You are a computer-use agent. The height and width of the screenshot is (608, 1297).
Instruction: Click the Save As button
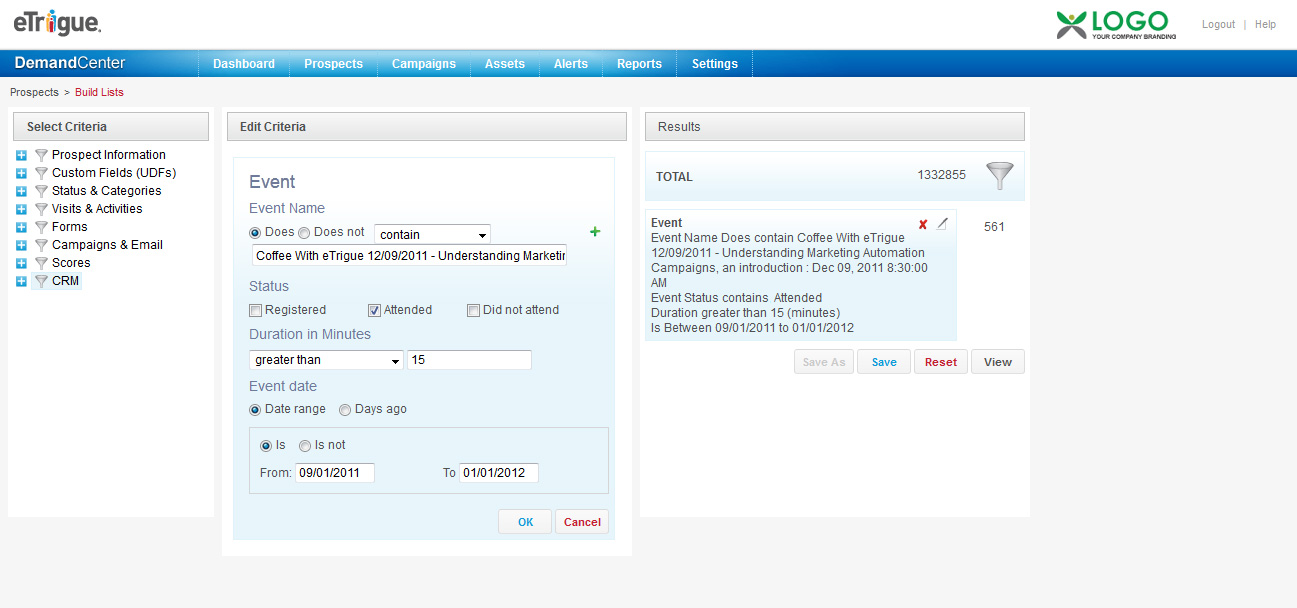coord(824,362)
